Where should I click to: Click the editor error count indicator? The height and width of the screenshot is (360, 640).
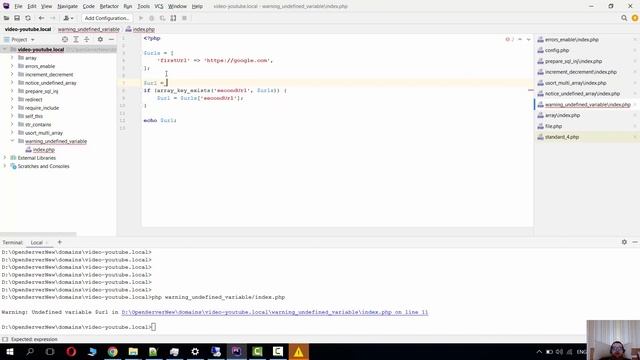pyautogui.click(x=509, y=40)
